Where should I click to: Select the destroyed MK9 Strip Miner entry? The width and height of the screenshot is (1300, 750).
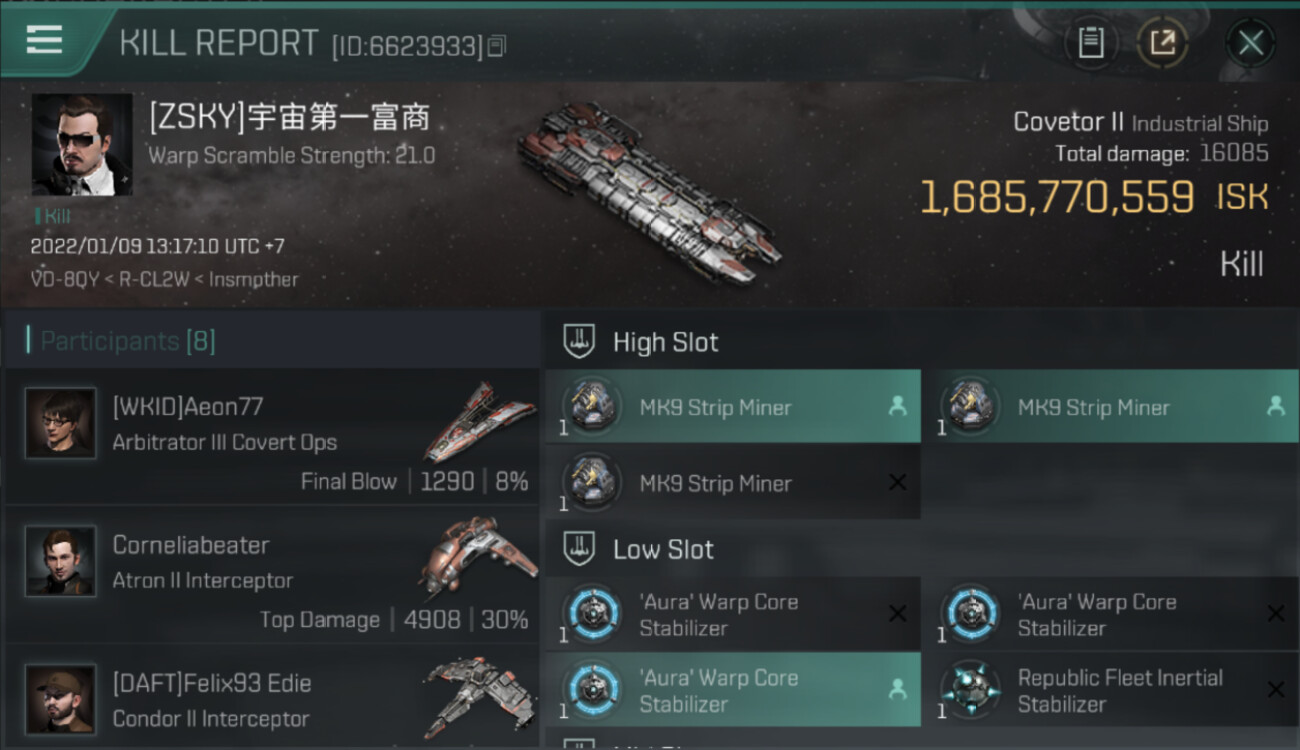[x=733, y=483]
